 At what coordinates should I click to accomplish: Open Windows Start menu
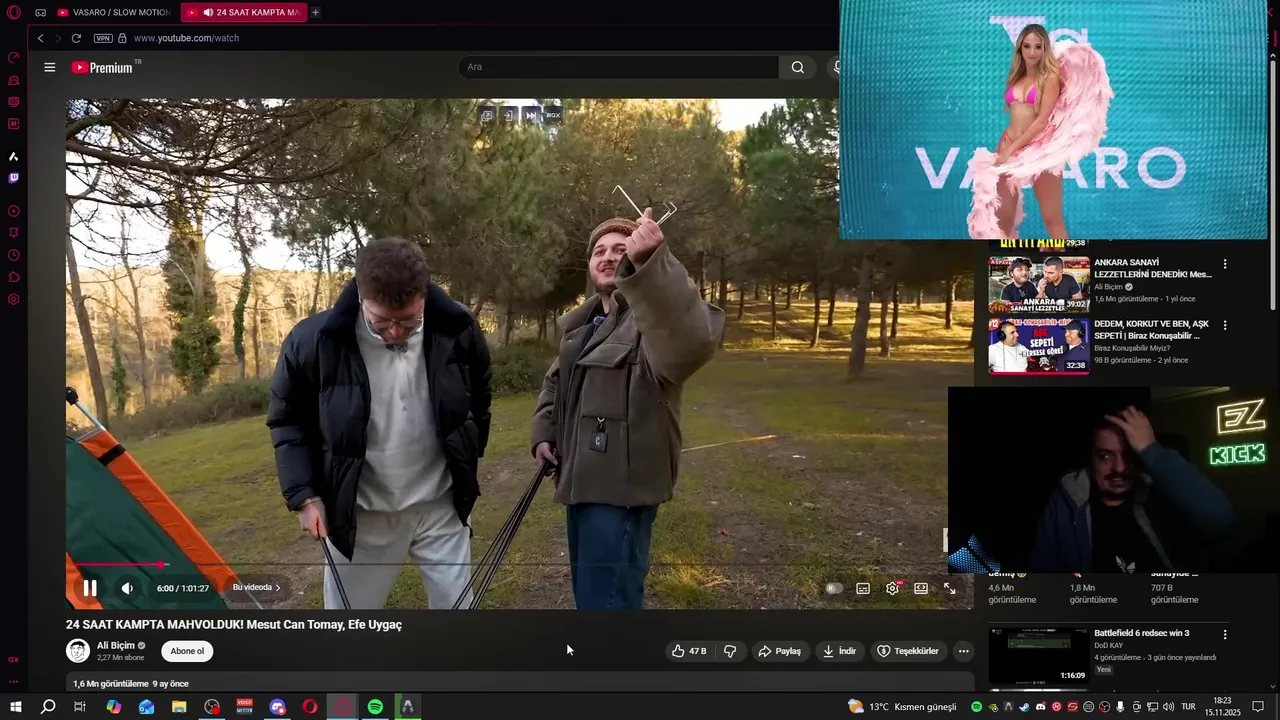point(15,707)
